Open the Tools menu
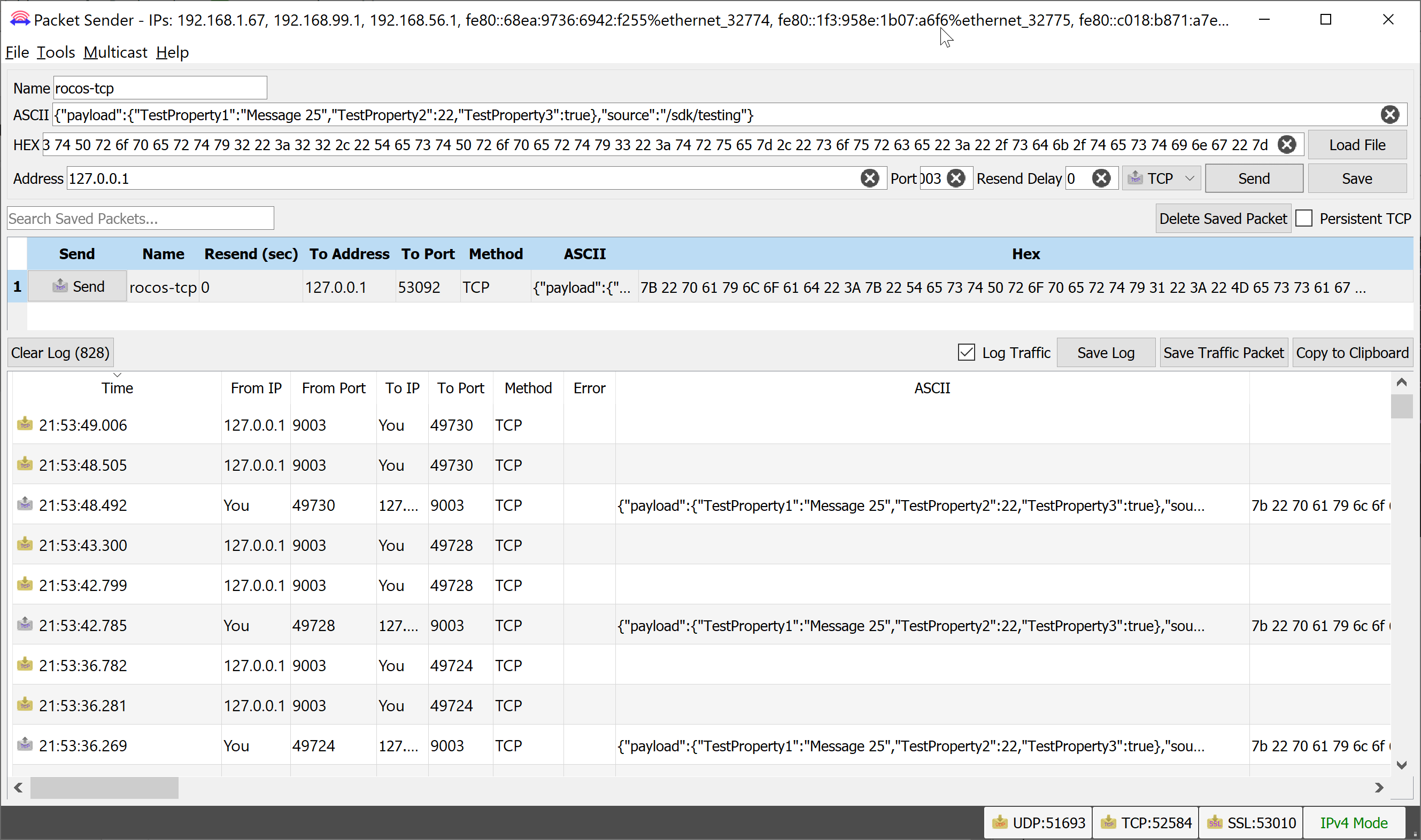 (56, 52)
